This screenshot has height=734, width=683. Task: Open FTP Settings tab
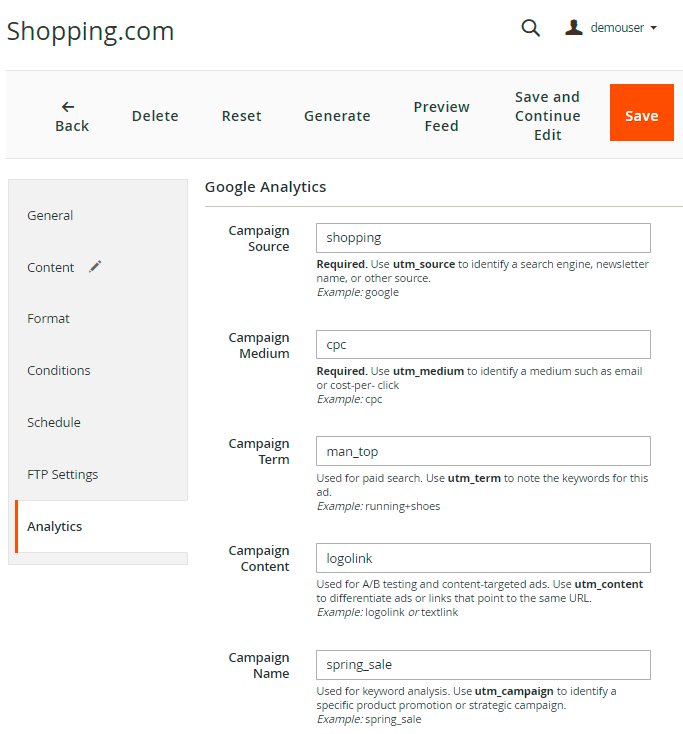click(62, 474)
